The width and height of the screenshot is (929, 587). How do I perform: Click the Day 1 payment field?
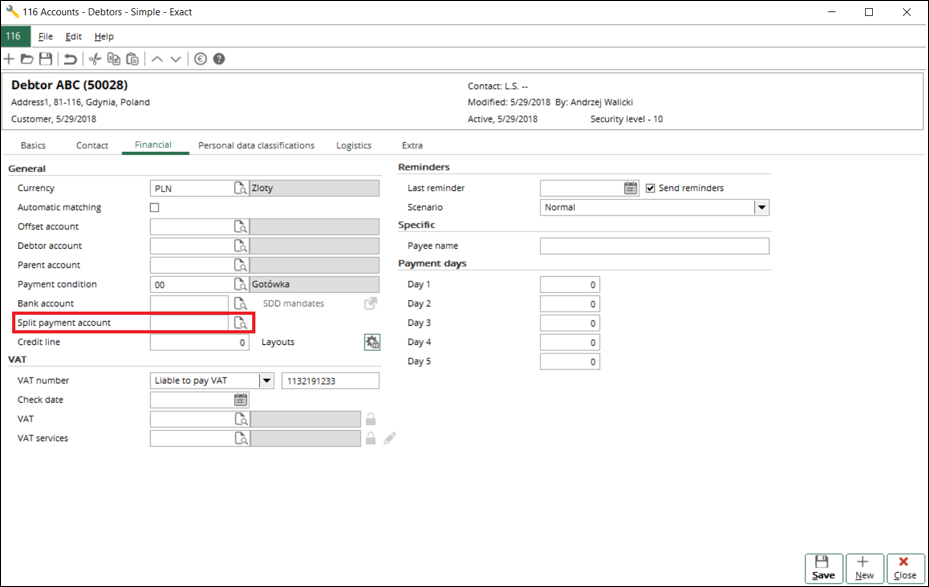click(x=570, y=284)
